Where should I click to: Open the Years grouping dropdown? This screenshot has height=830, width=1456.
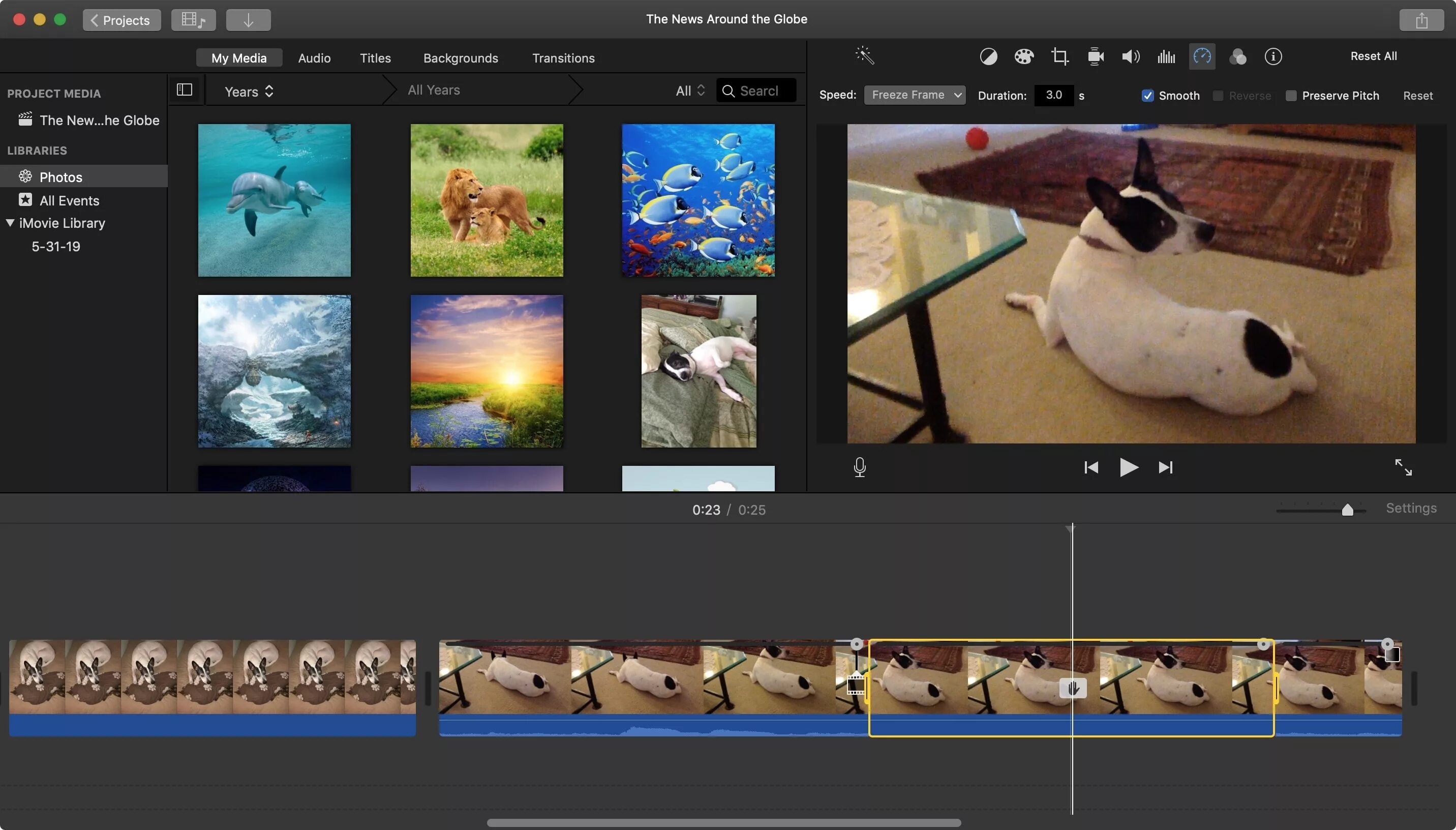pyautogui.click(x=249, y=91)
